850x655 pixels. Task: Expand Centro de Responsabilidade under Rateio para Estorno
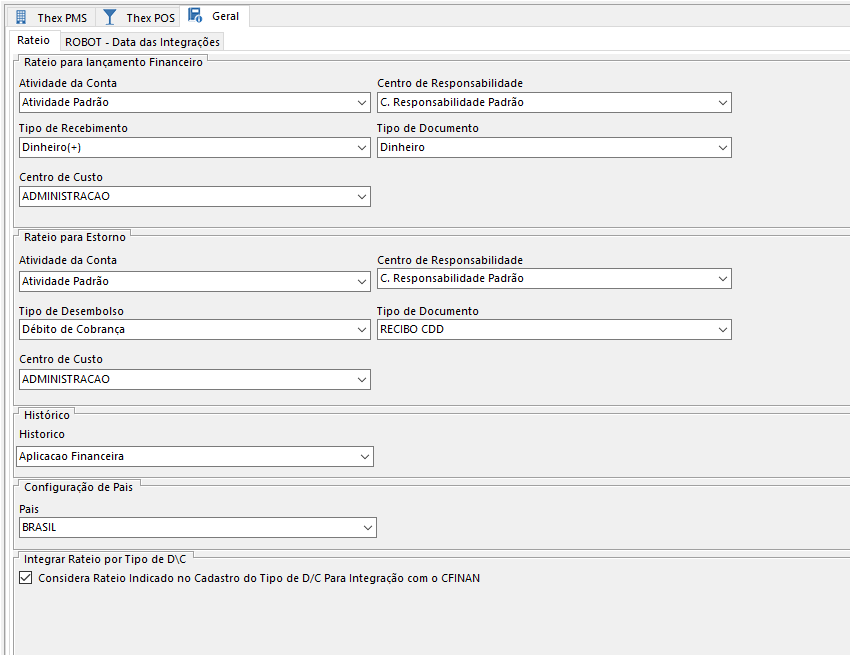click(x=722, y=279)
